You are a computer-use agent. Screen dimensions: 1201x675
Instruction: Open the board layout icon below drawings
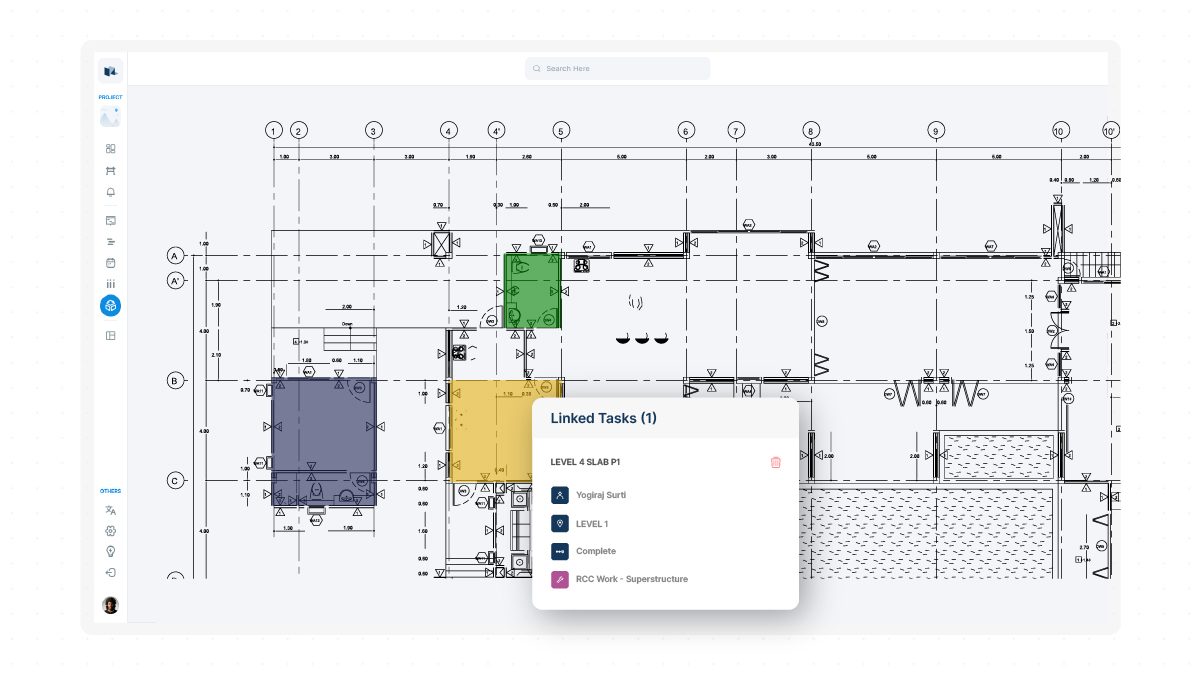click(110, 335)
